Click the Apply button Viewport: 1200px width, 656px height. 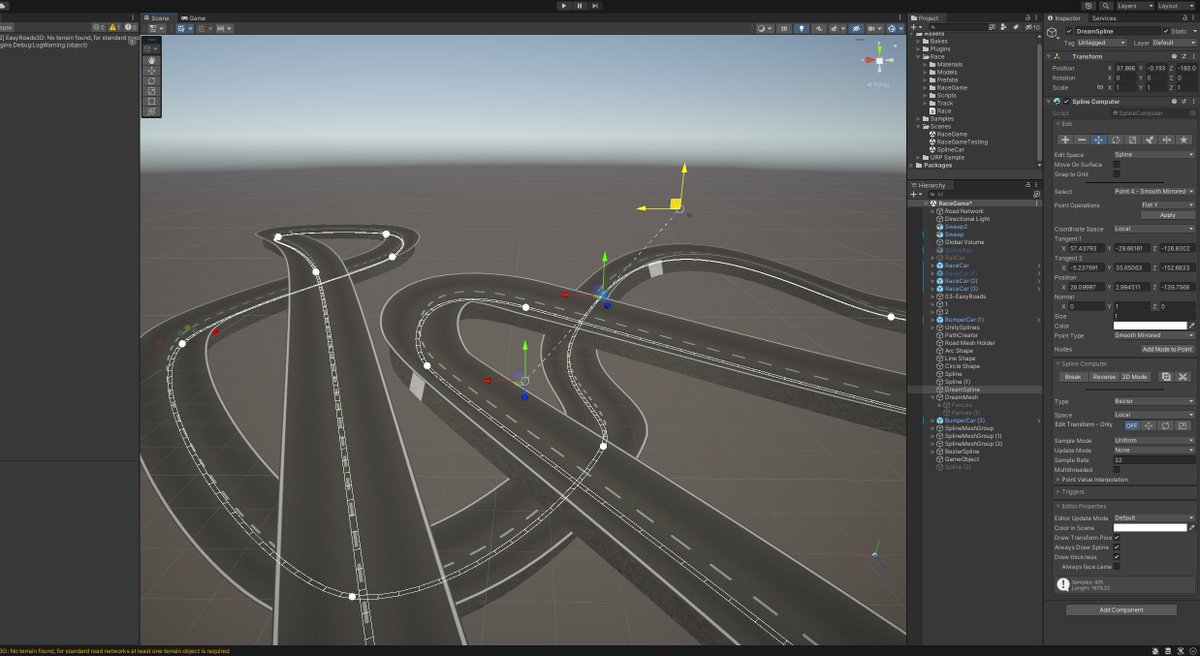1167,215
